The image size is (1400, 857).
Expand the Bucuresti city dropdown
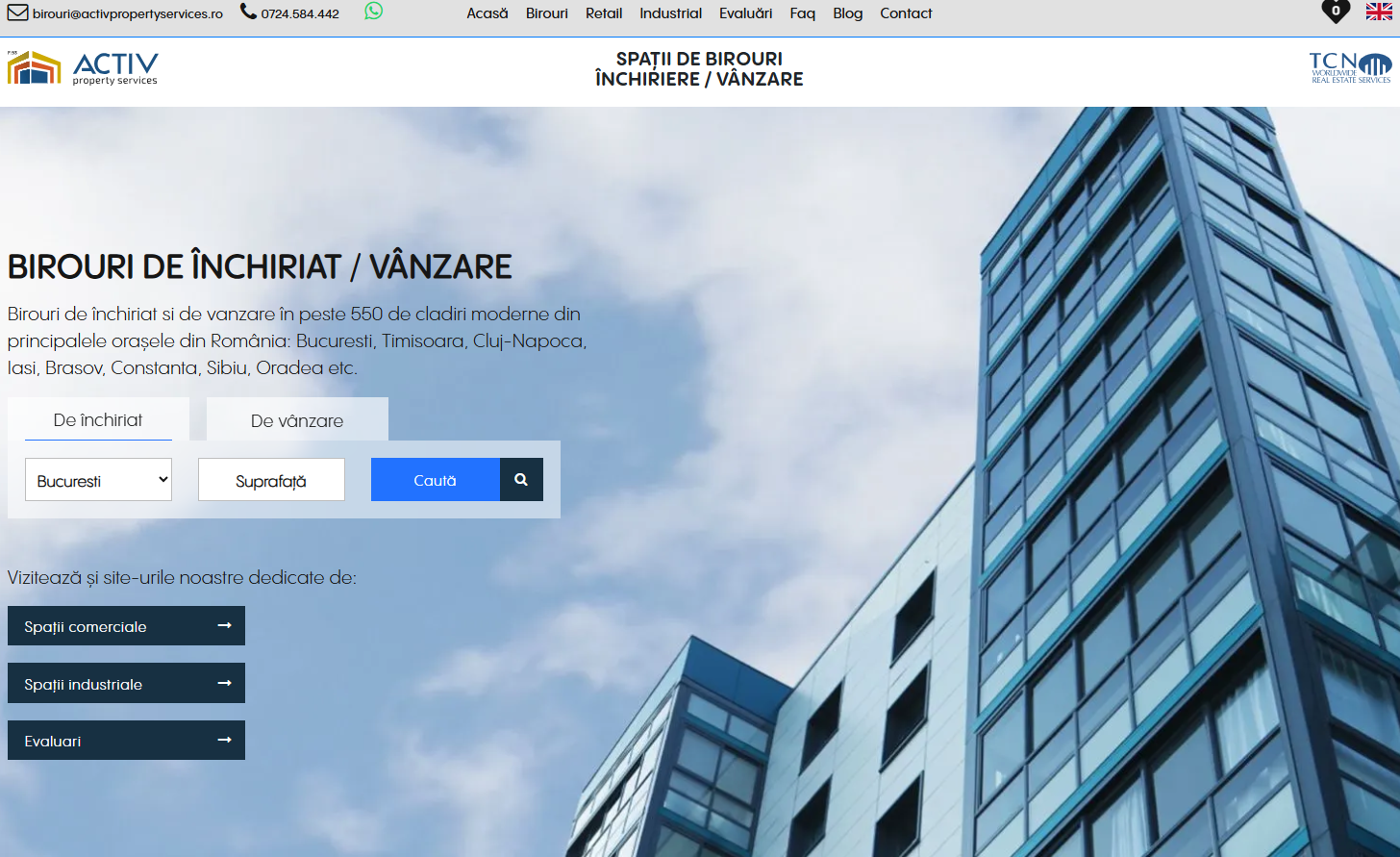tap(98, 480)
